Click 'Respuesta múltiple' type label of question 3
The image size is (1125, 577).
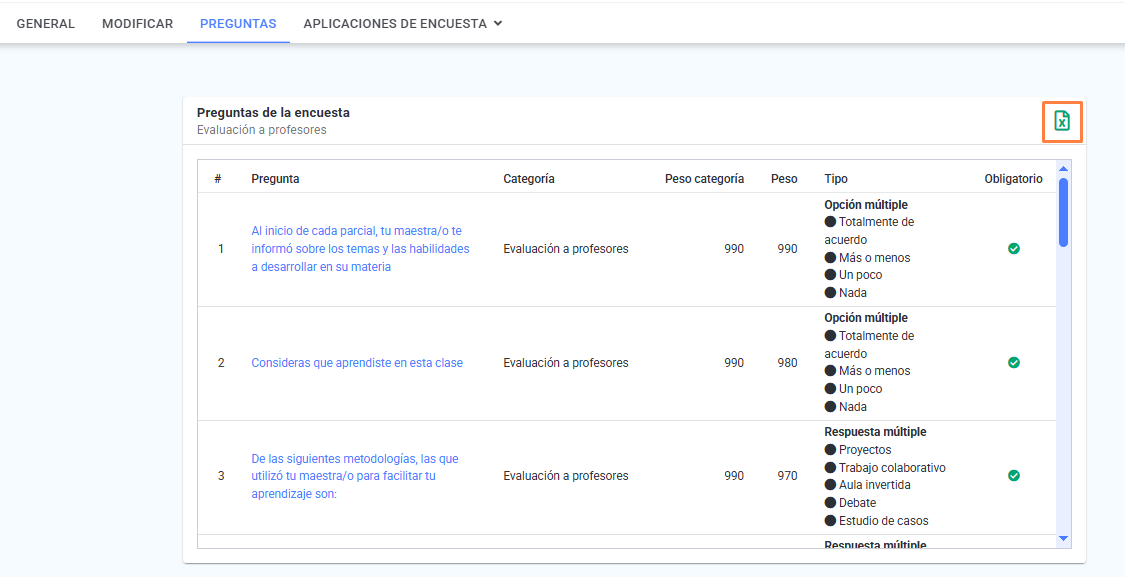coord(875,432)
